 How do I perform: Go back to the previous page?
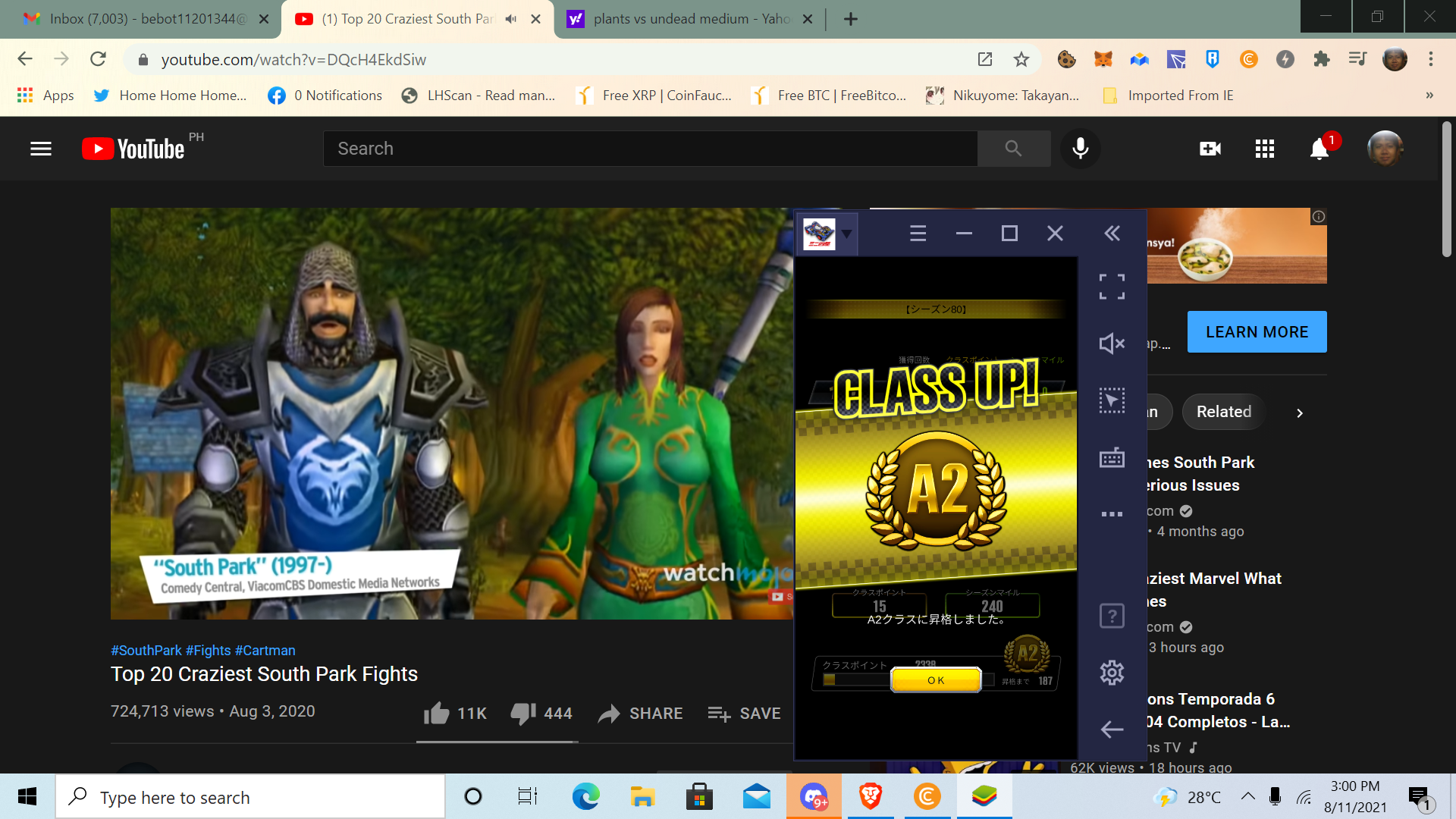(x=25, y=59)
